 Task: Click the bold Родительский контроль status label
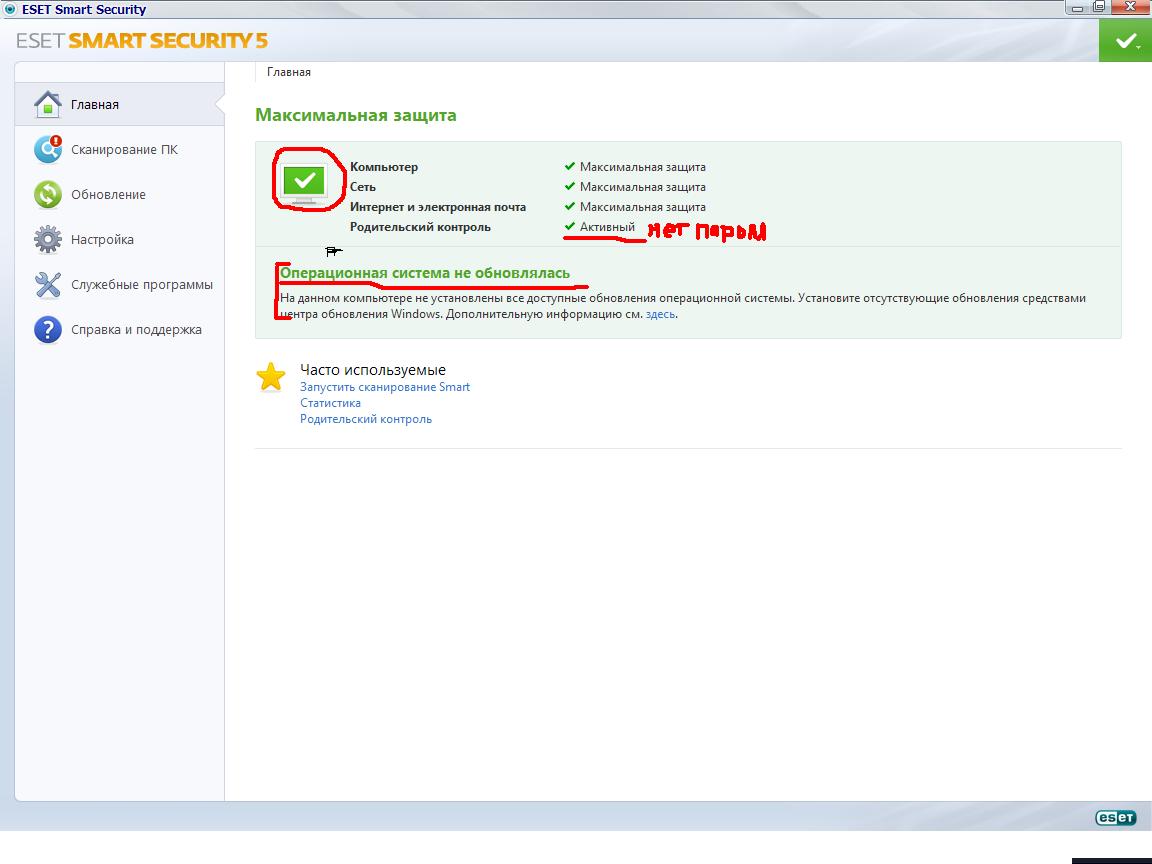(x=420, y=227)
